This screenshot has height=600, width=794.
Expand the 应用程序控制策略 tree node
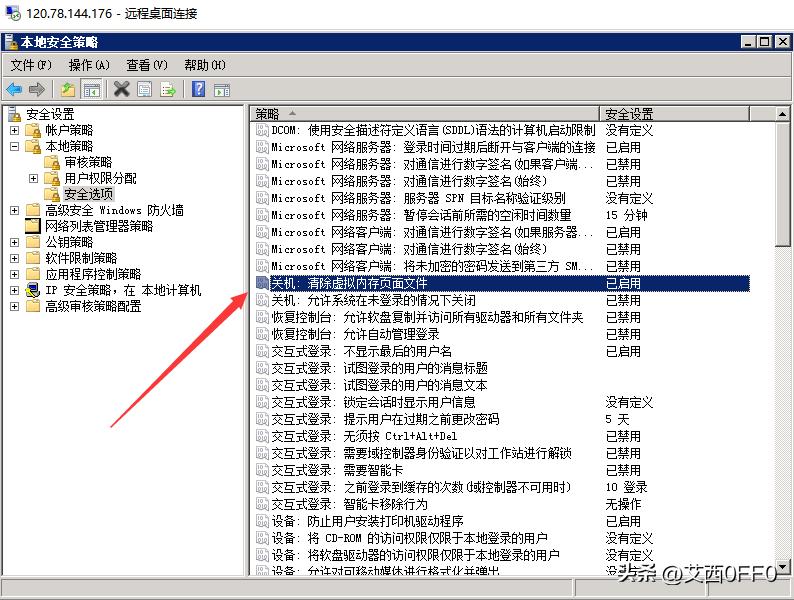tap(14, 274)
